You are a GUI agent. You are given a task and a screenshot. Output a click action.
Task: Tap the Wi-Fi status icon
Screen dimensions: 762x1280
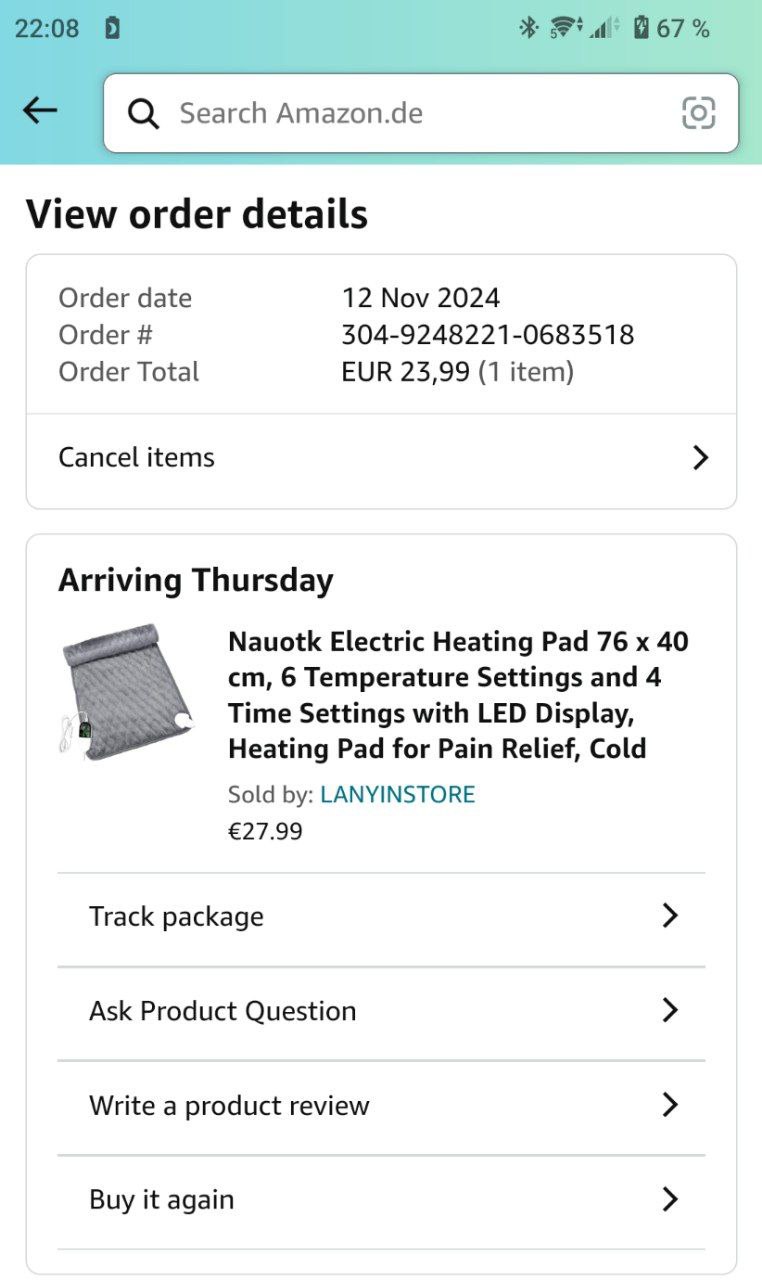tap(566, 28)
